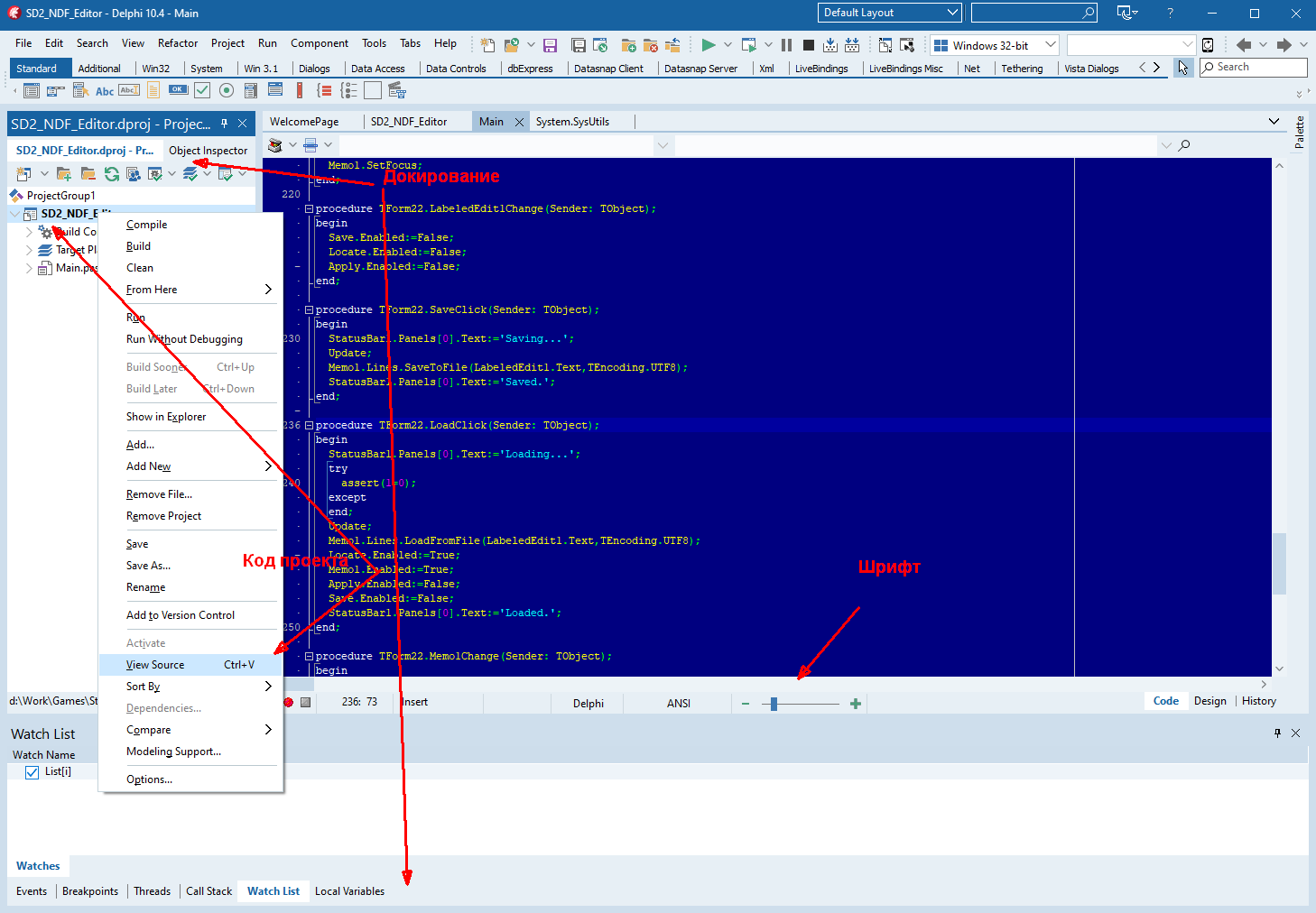Open the Run button dropdown arrow
Viewport: 1316px width, 913px height.
click(x=728, y=45)
